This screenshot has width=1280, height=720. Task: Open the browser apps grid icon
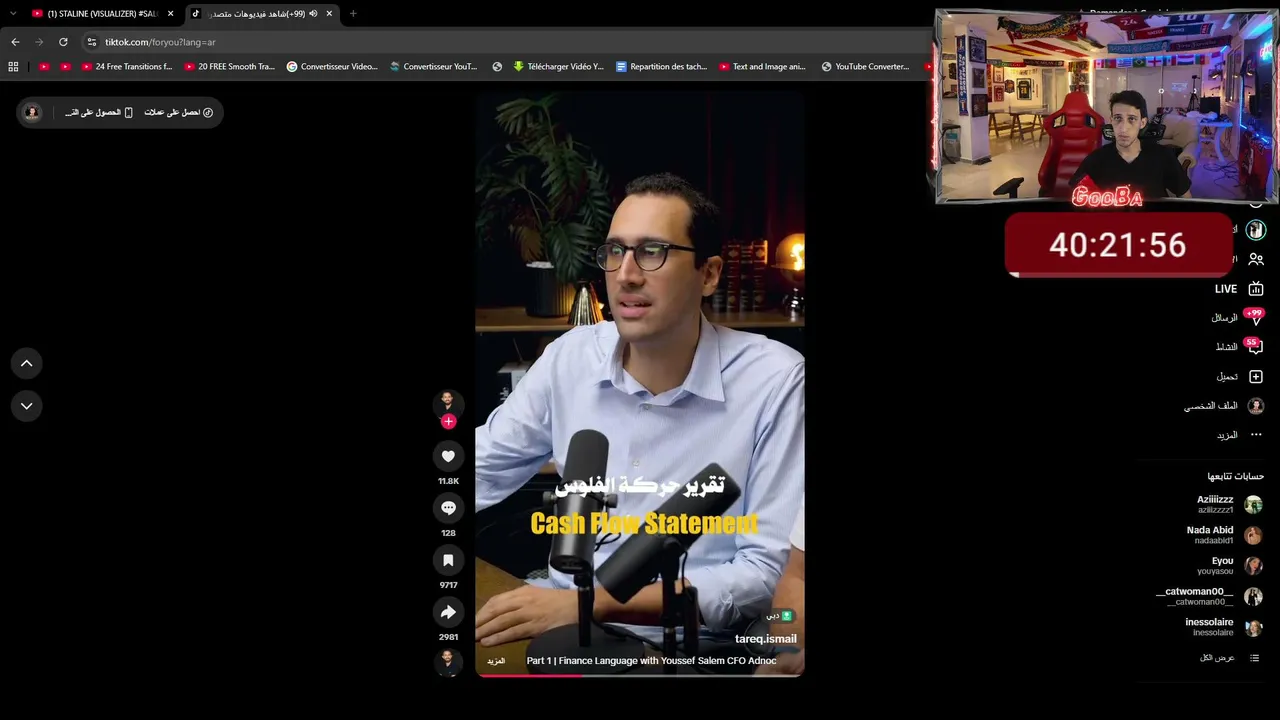(13, 67)
